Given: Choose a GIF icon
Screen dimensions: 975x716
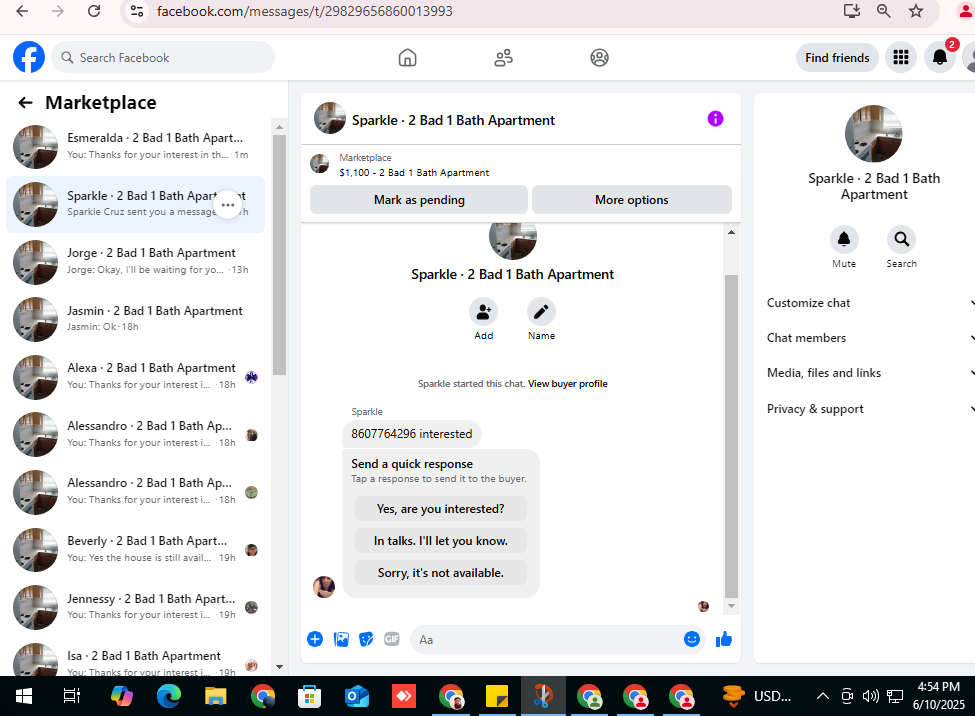Looking at the screenshot, I should pos(392,639).
